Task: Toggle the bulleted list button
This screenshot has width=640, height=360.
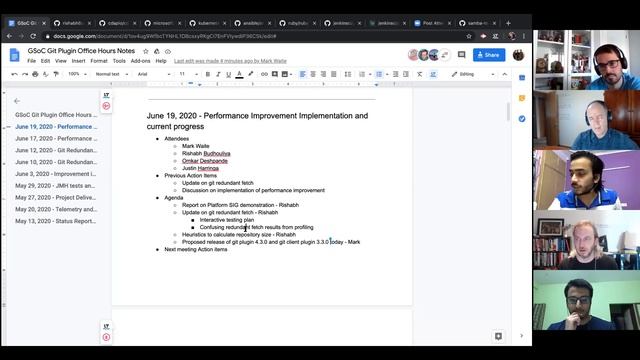Action: pyautogui.click(x=379, y=74)
